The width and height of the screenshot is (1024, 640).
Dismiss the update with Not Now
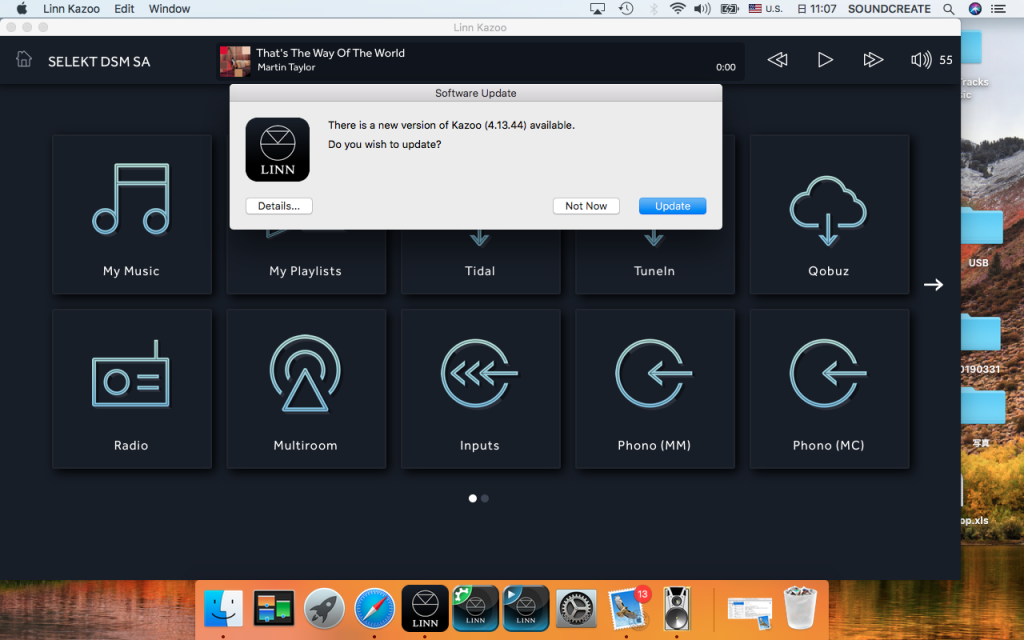(x=586, y=206)
